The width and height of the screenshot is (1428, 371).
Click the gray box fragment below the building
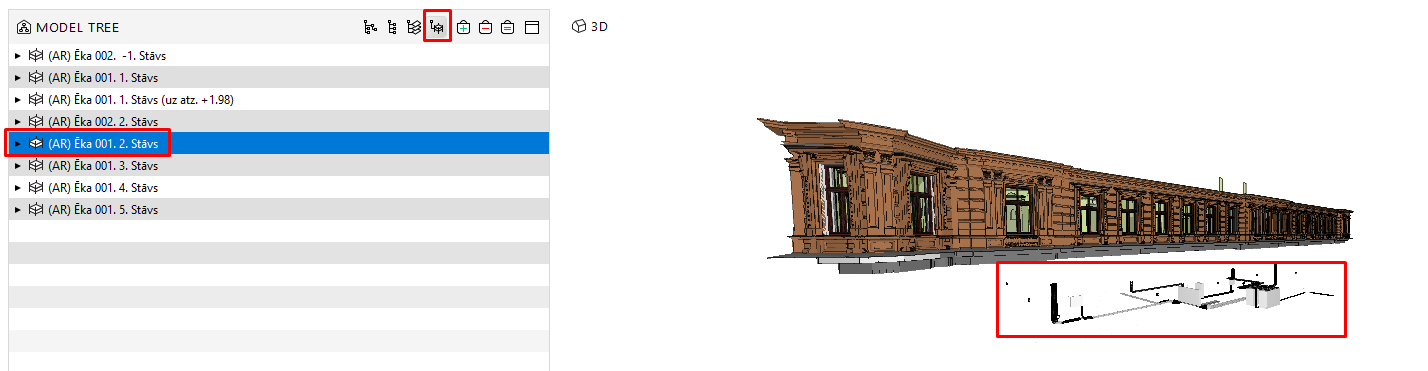(1263, 296)
